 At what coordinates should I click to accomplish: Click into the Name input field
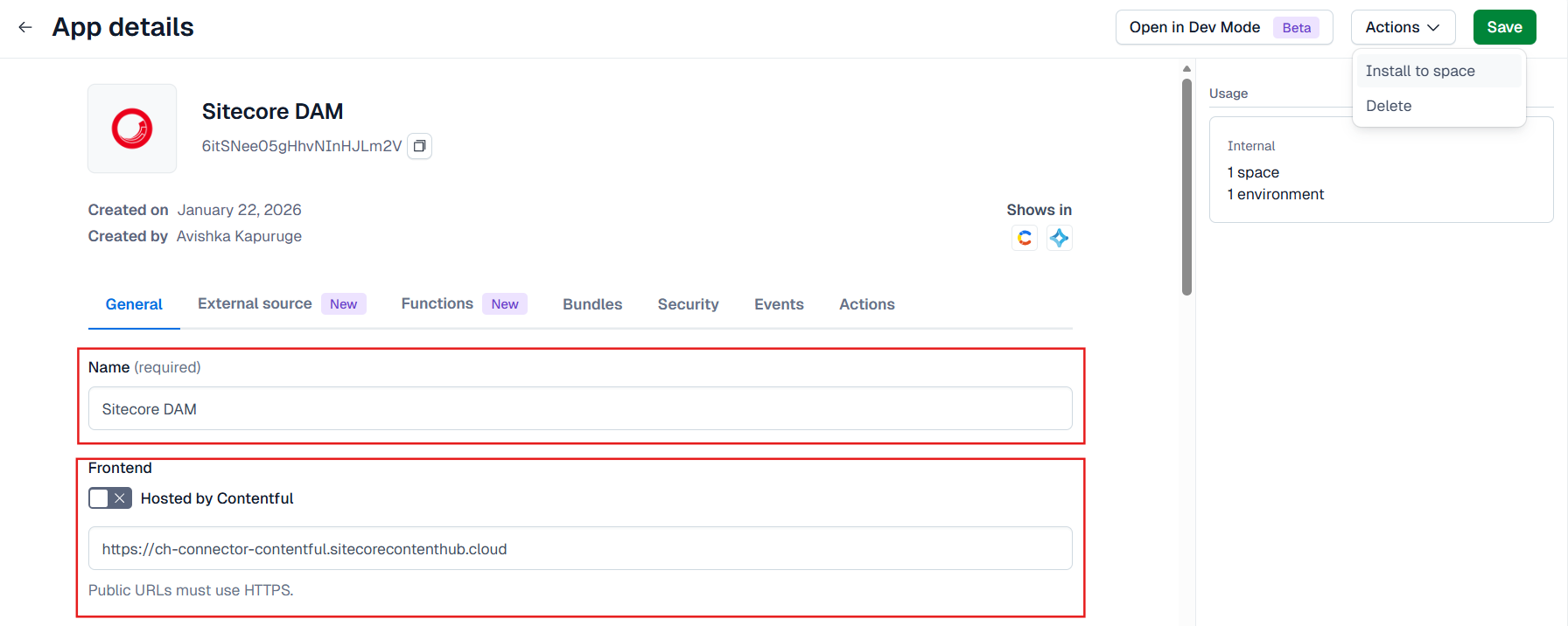point(580,408)
